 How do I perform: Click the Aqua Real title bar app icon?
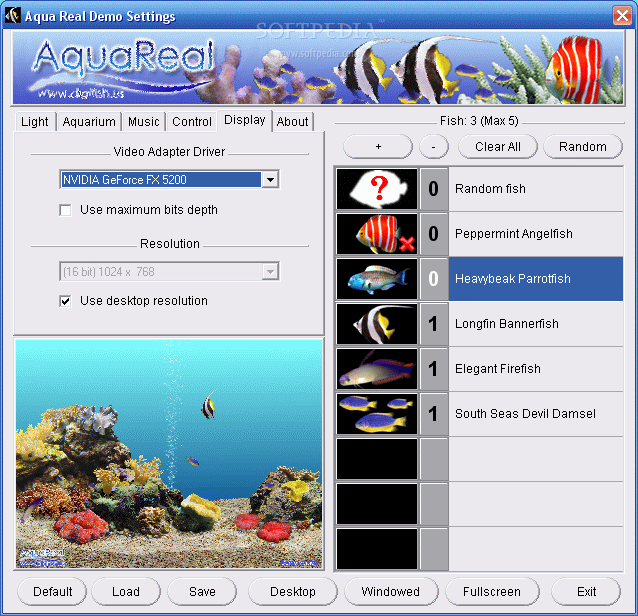tap(12, 16)
